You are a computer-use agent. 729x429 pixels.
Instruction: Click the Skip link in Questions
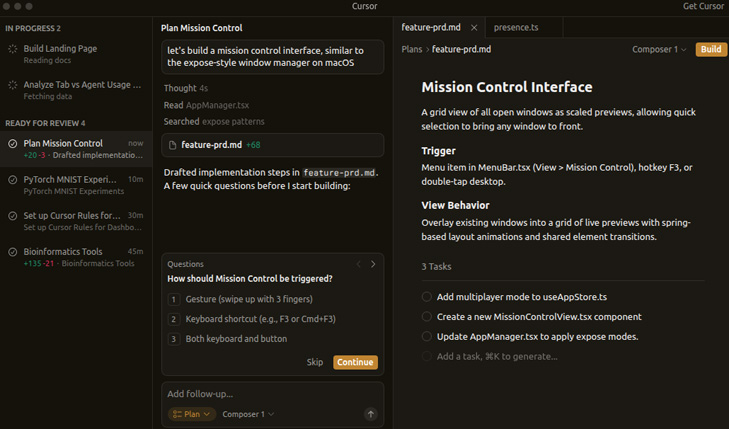[315, 362]
